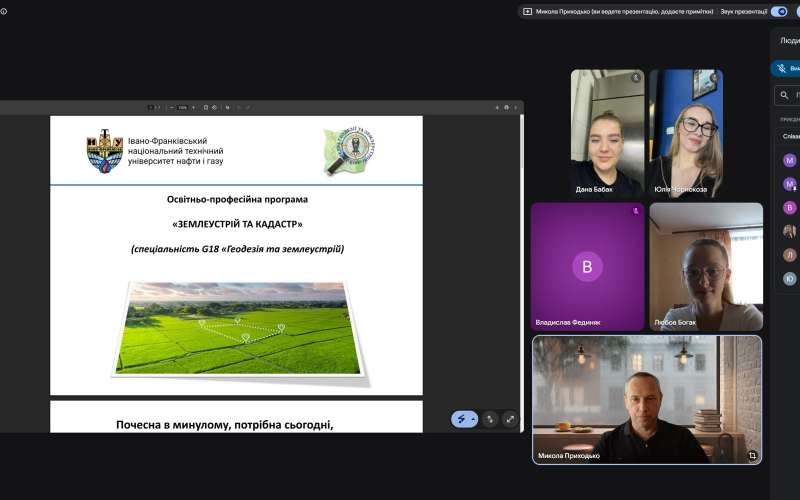Image resolution: width=800 pixels, height=500 pixels.
Task: Select Владислав Фединяк participant tile
Action: coord(587,266)
